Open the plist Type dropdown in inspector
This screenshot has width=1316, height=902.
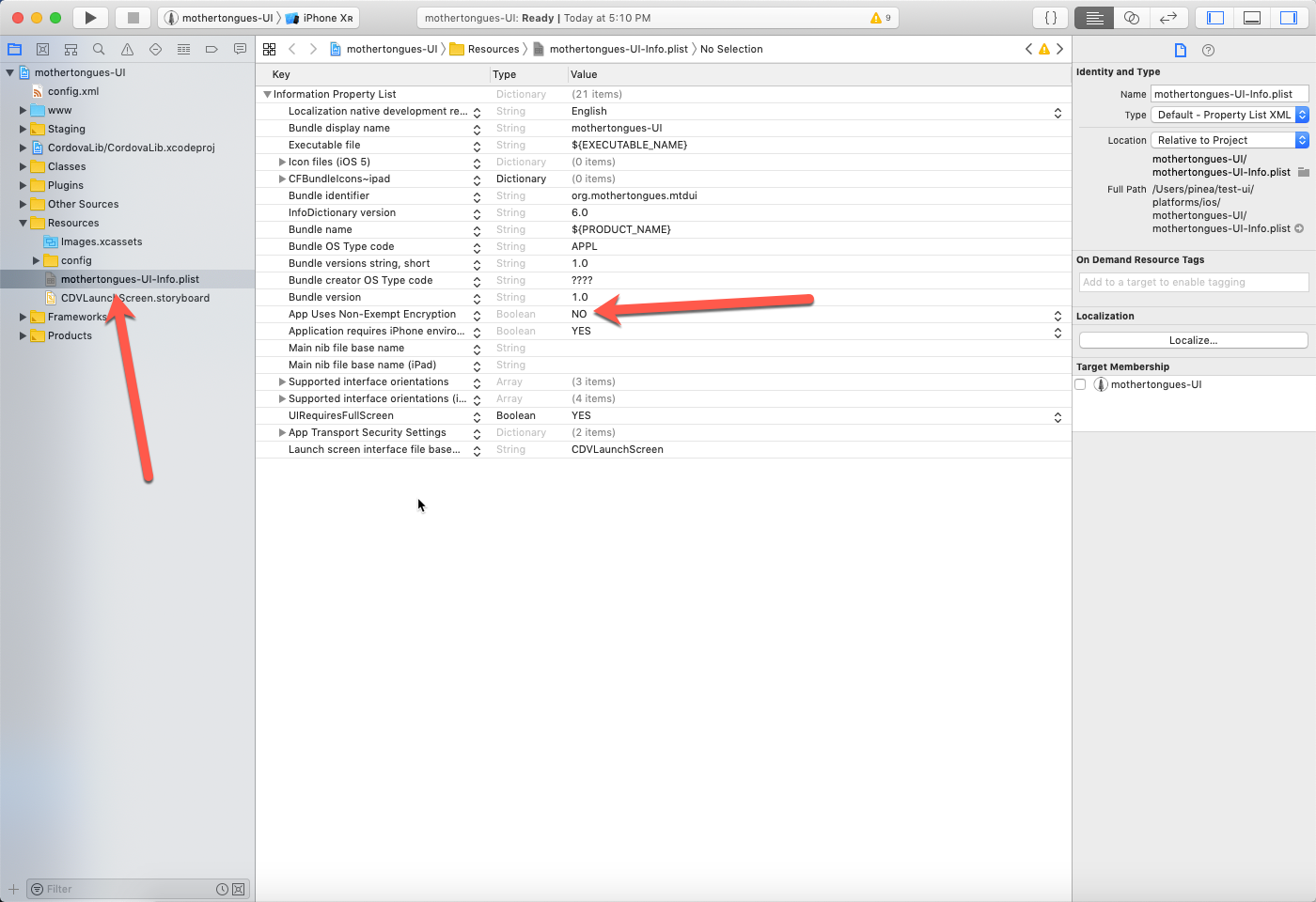pos(1230,115)
